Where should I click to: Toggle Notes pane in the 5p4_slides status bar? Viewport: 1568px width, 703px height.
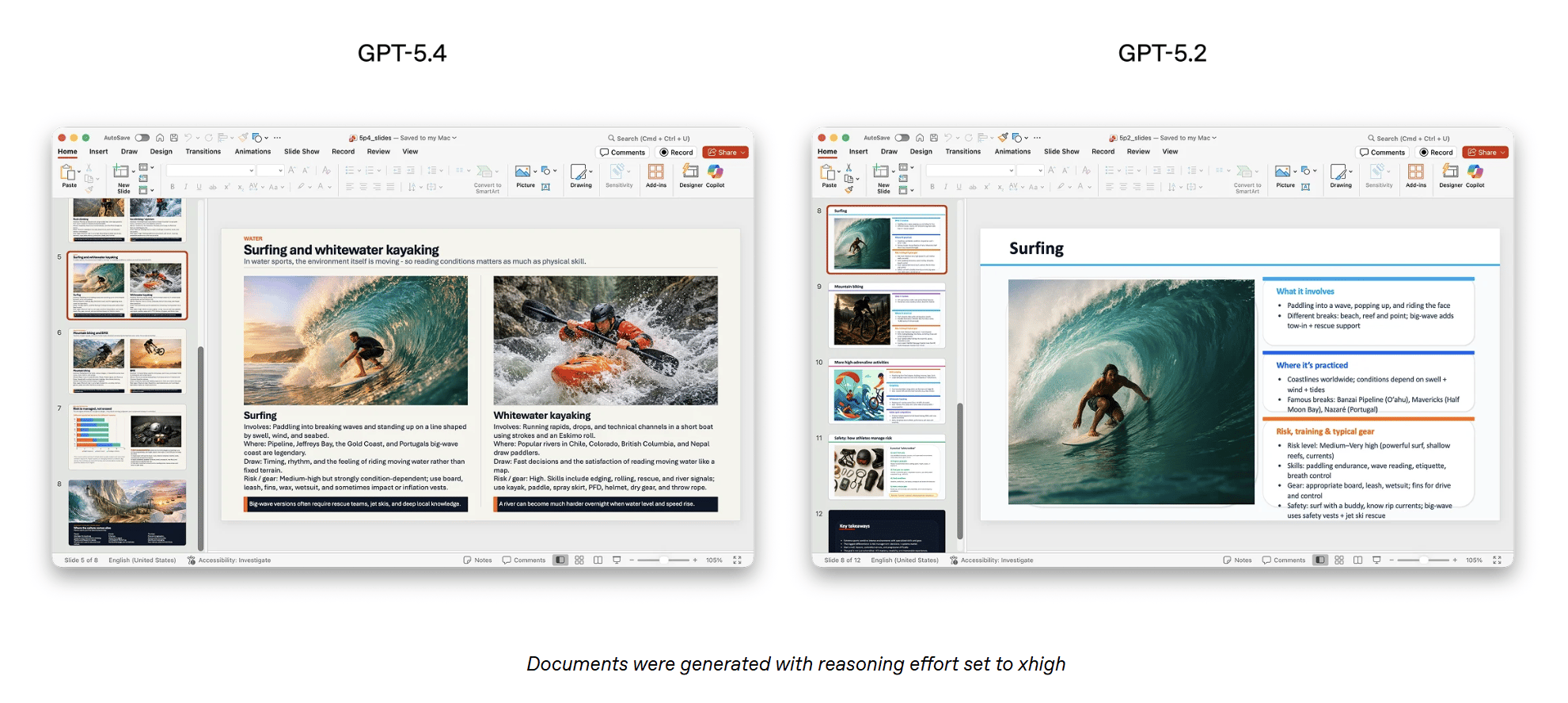click(x=477, y=560)
